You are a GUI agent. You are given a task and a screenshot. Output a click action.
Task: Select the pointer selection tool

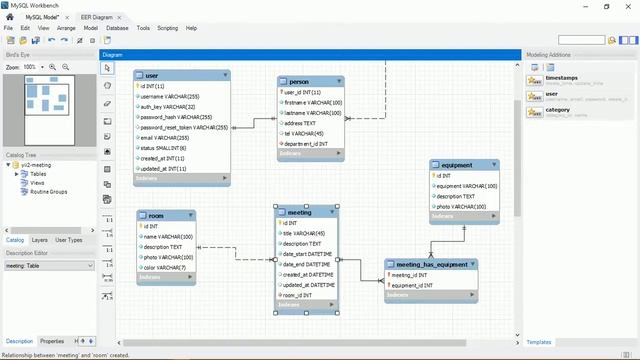point(107,68)
